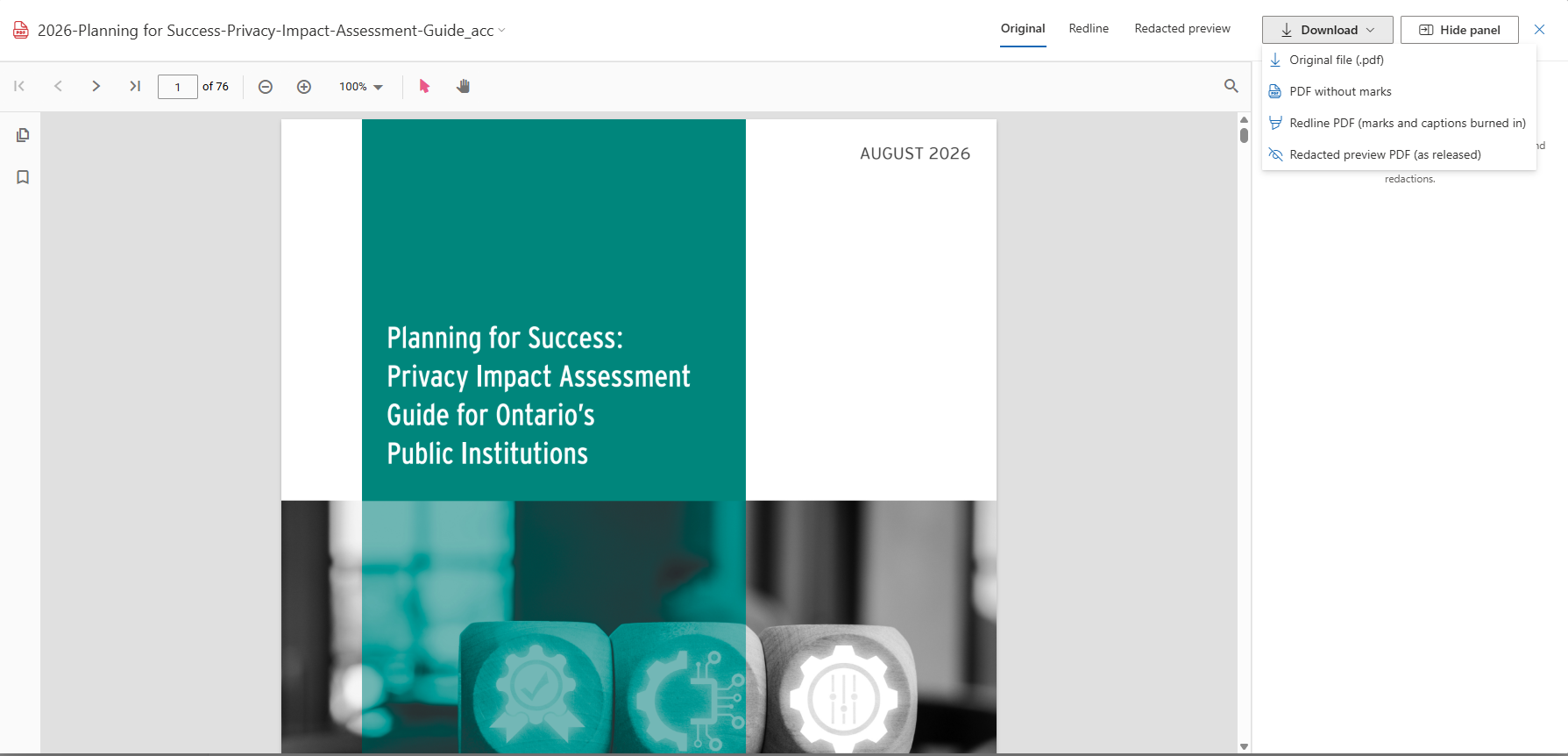Open the file name chevron menu
This screenshot has width=1568, height=756.
501,31
